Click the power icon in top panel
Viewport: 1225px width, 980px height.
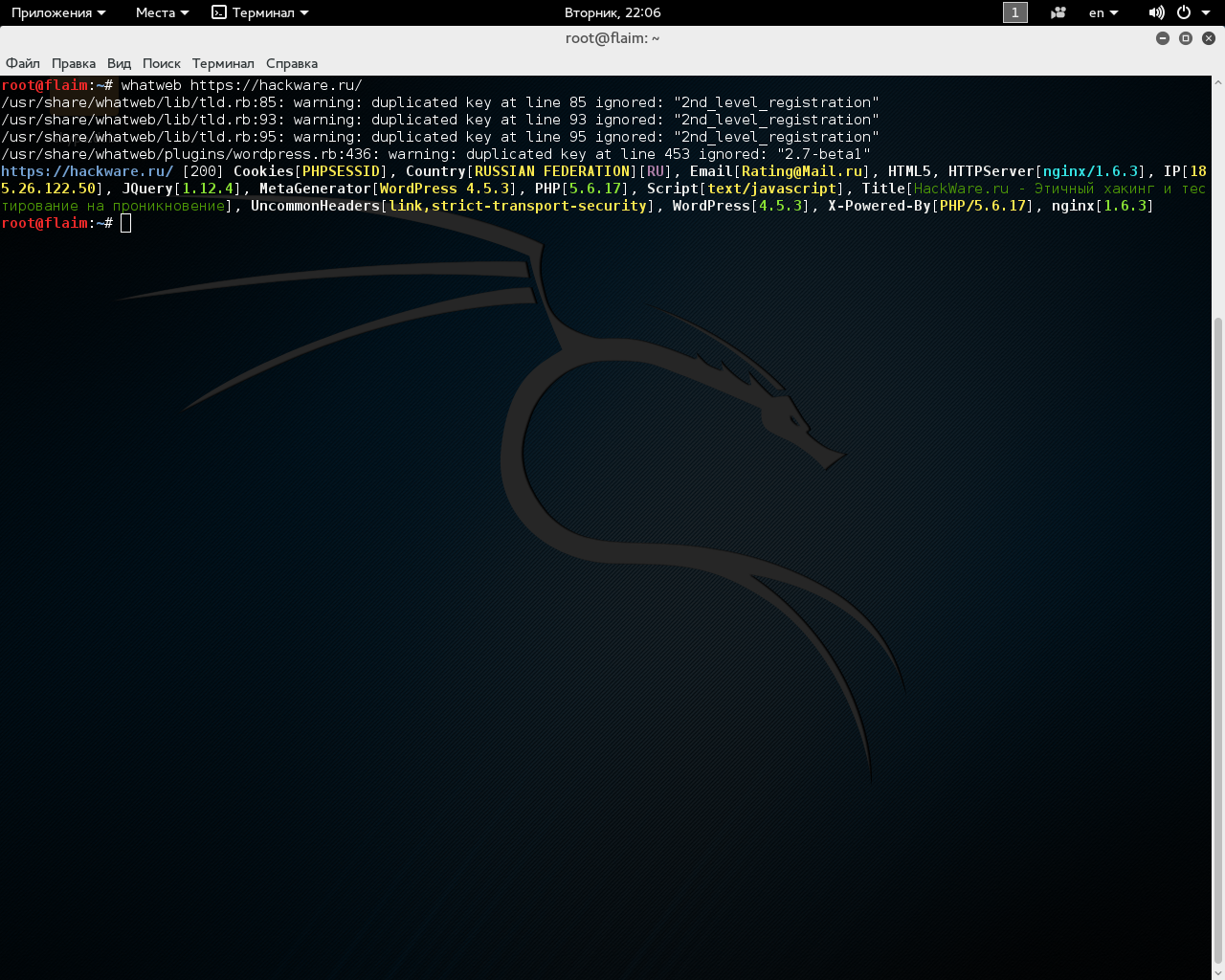tap(1184, 12)
